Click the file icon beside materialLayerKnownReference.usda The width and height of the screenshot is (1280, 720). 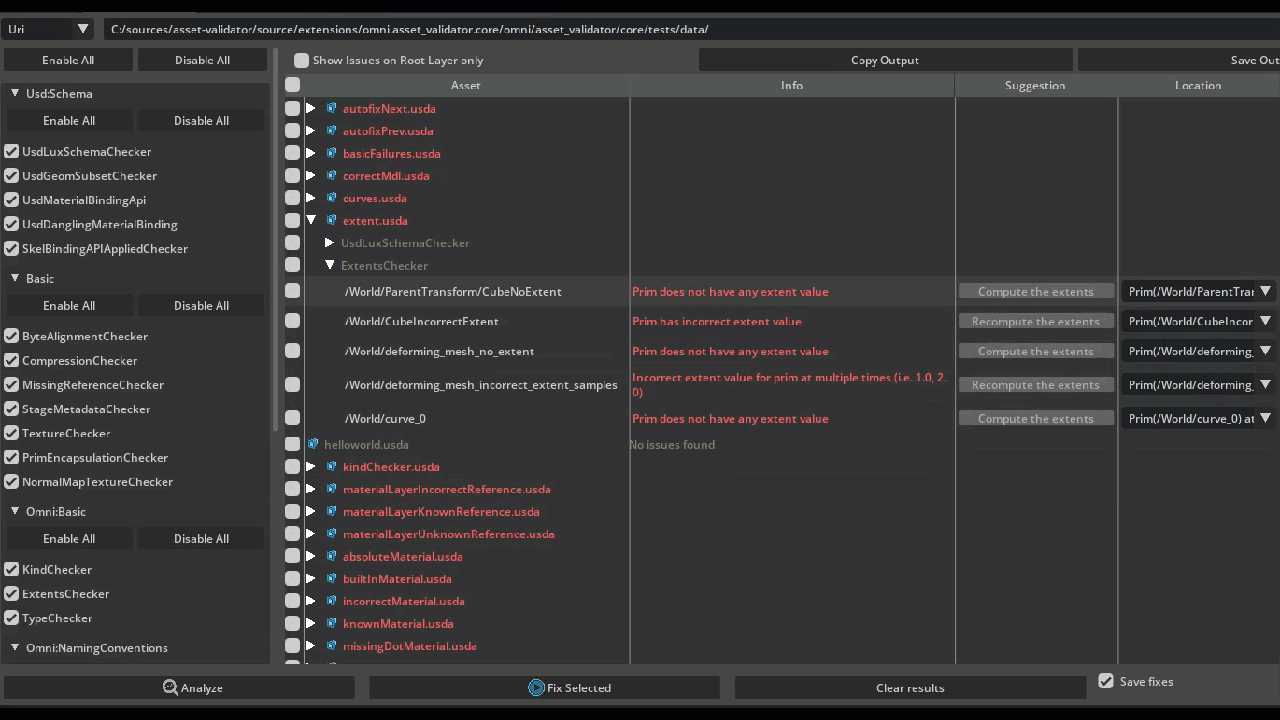332,511
